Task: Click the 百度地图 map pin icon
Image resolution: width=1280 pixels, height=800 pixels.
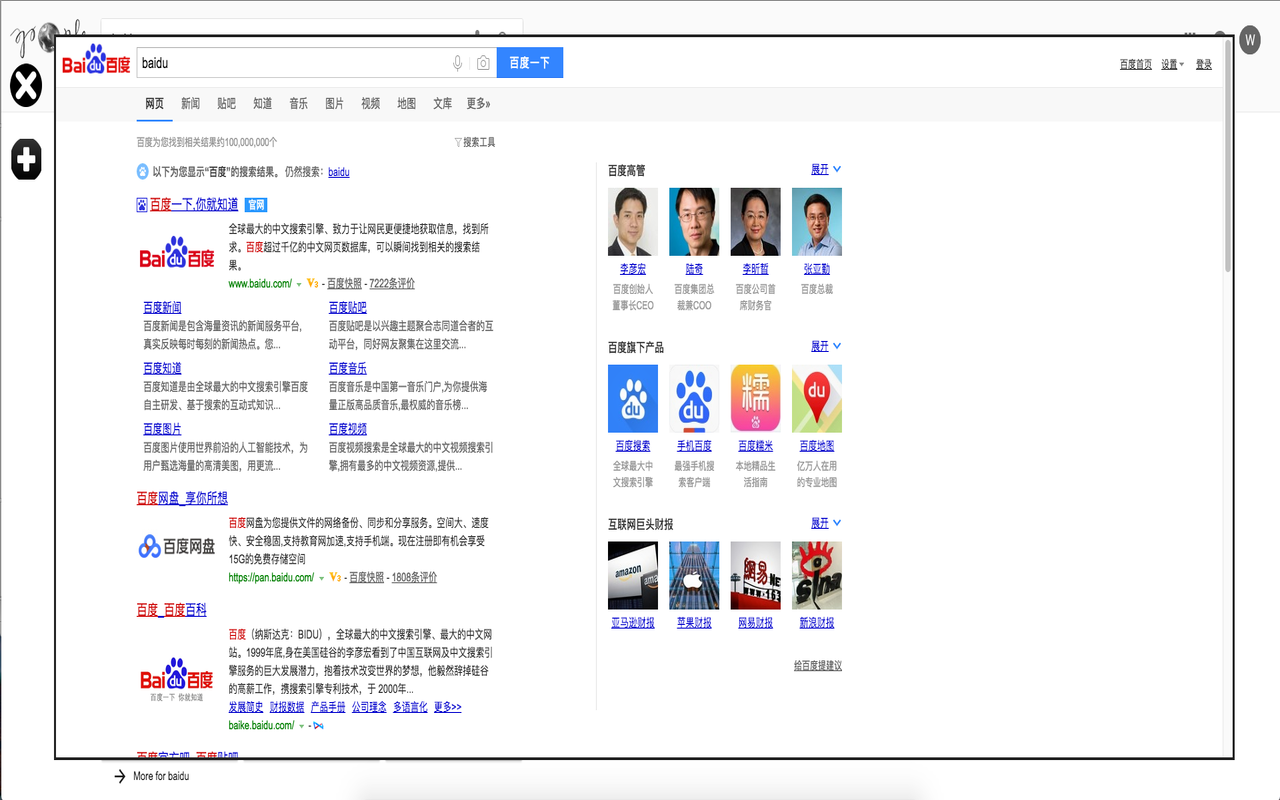Action: 817,398
